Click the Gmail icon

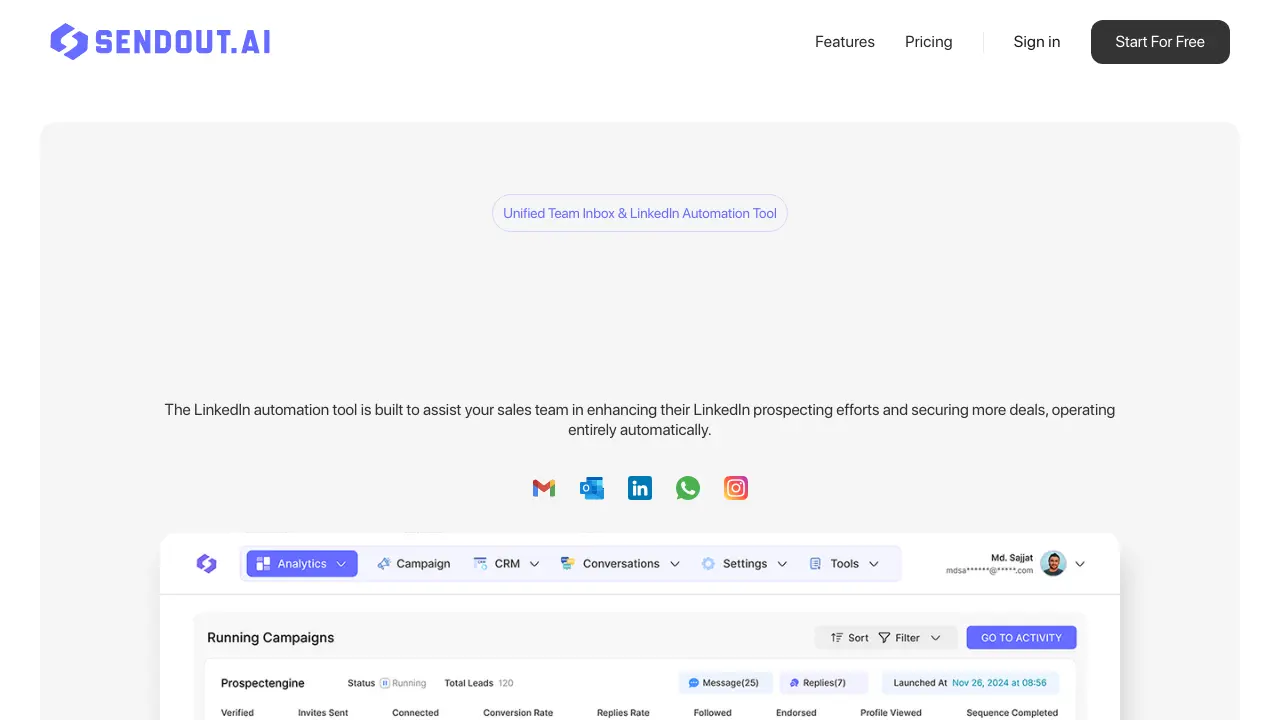click(544, 488)
